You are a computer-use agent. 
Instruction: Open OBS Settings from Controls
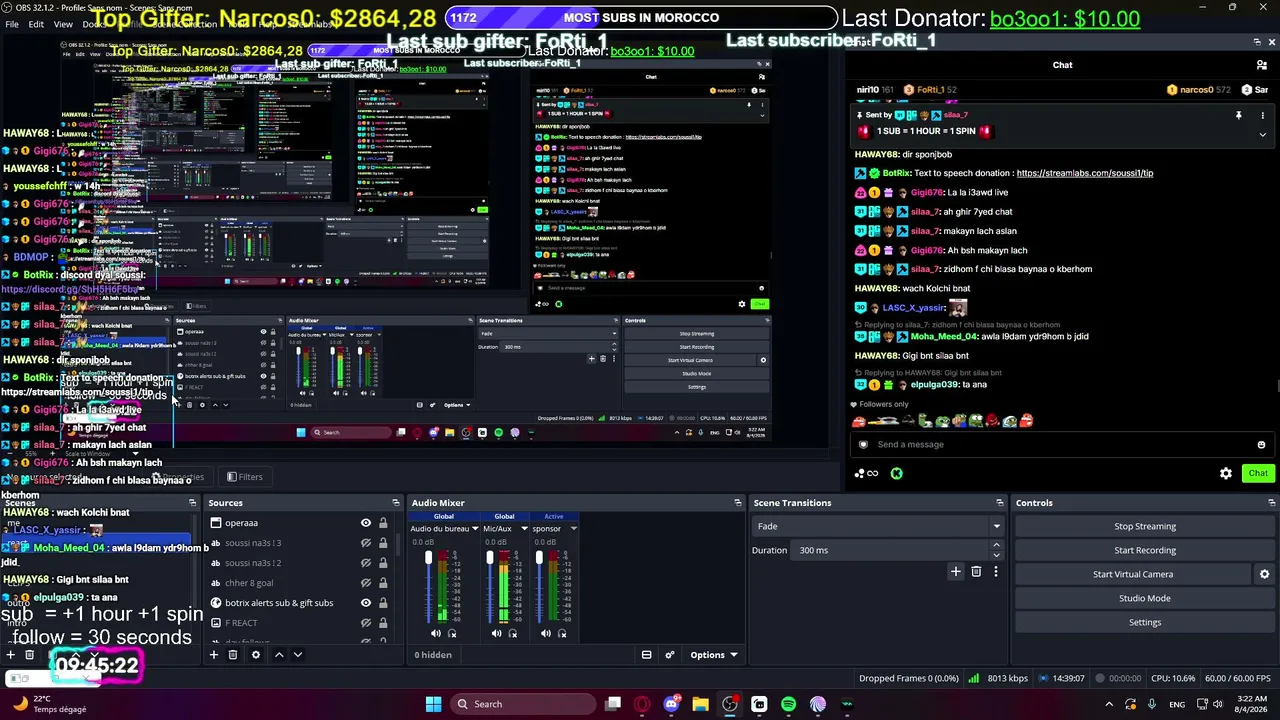point(1145,622)
